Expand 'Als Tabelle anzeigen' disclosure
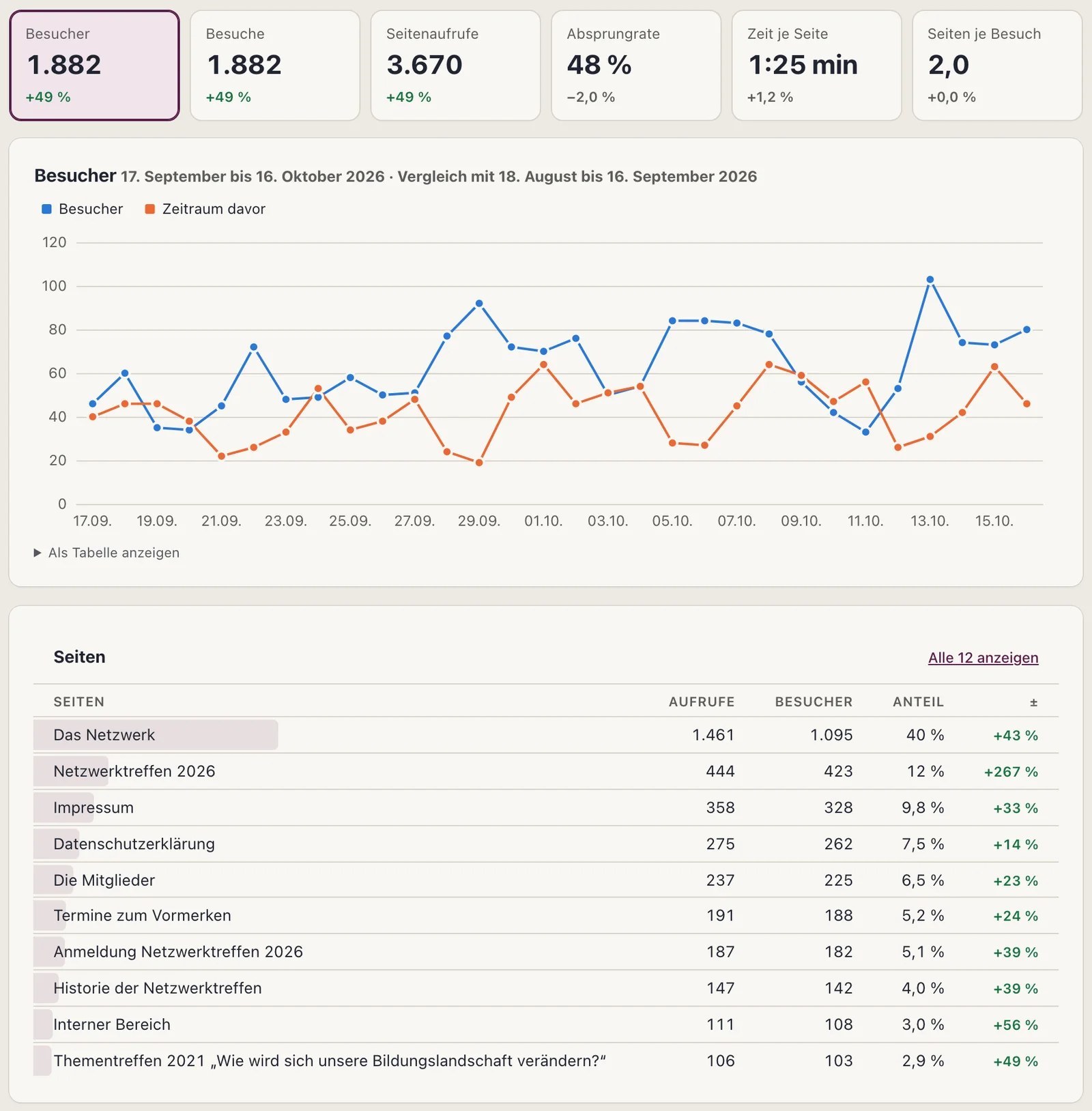This screenshot has width=1092, height=1111. [106, 553]
